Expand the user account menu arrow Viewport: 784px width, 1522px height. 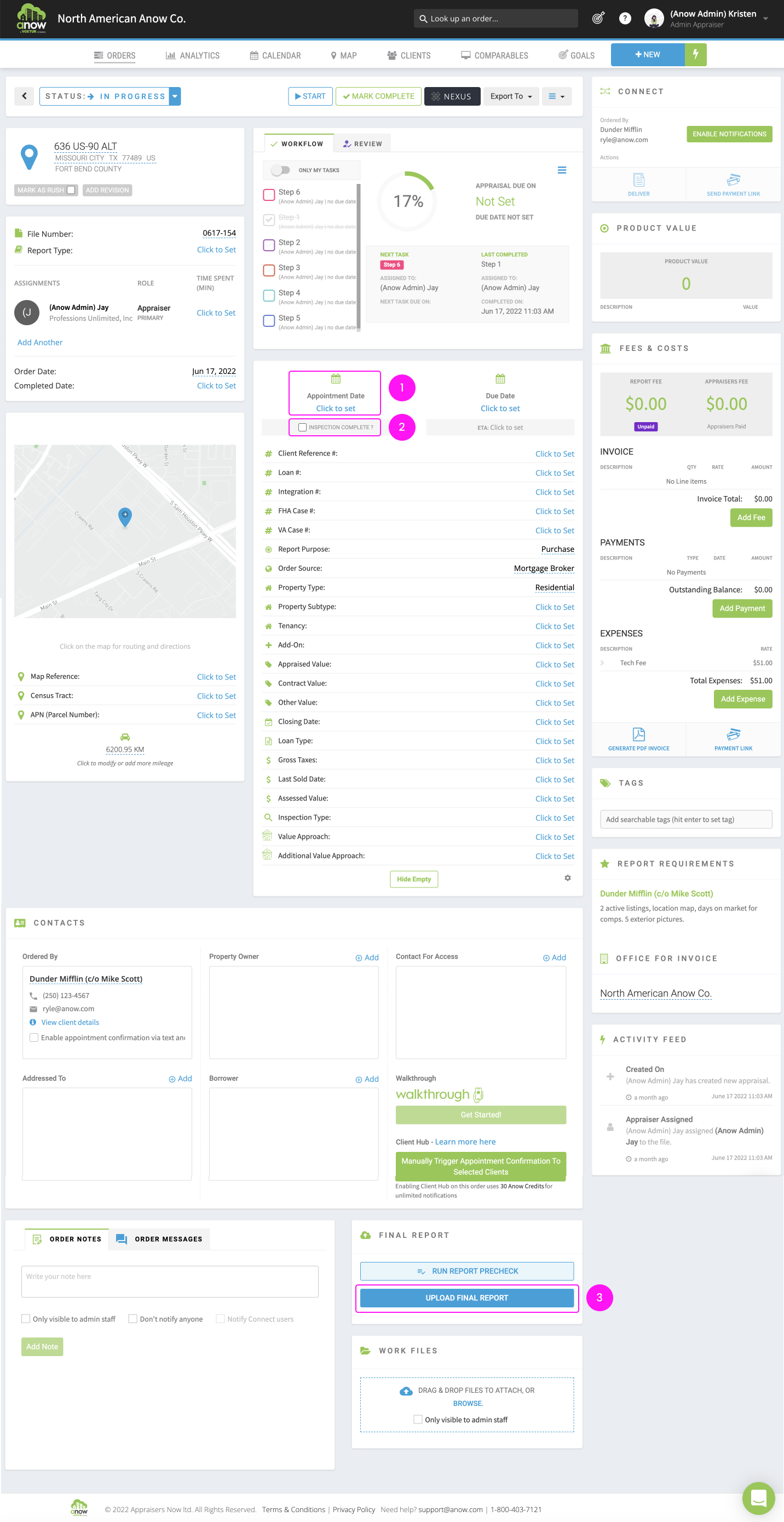pos(765,18)
